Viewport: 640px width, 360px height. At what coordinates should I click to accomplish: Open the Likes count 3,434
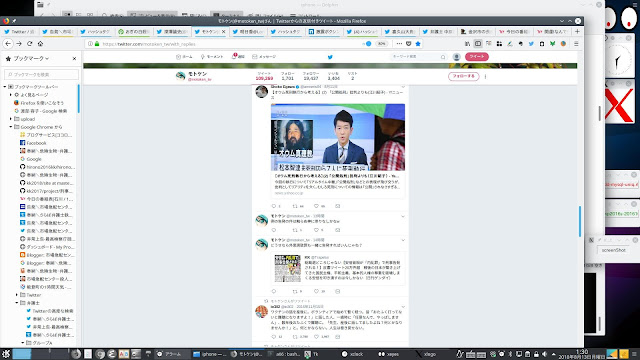click(333, 76)
